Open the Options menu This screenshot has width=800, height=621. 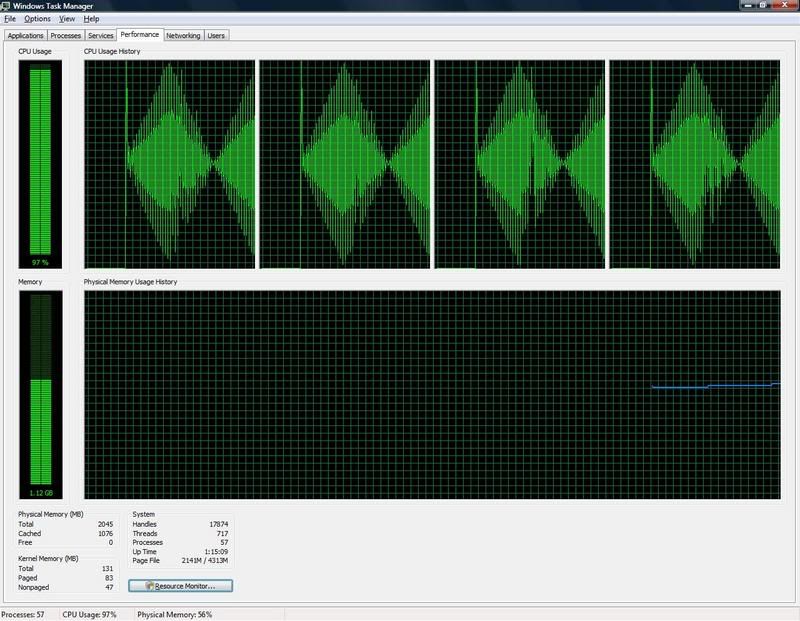pyautogui.click(x=37, y=19)
